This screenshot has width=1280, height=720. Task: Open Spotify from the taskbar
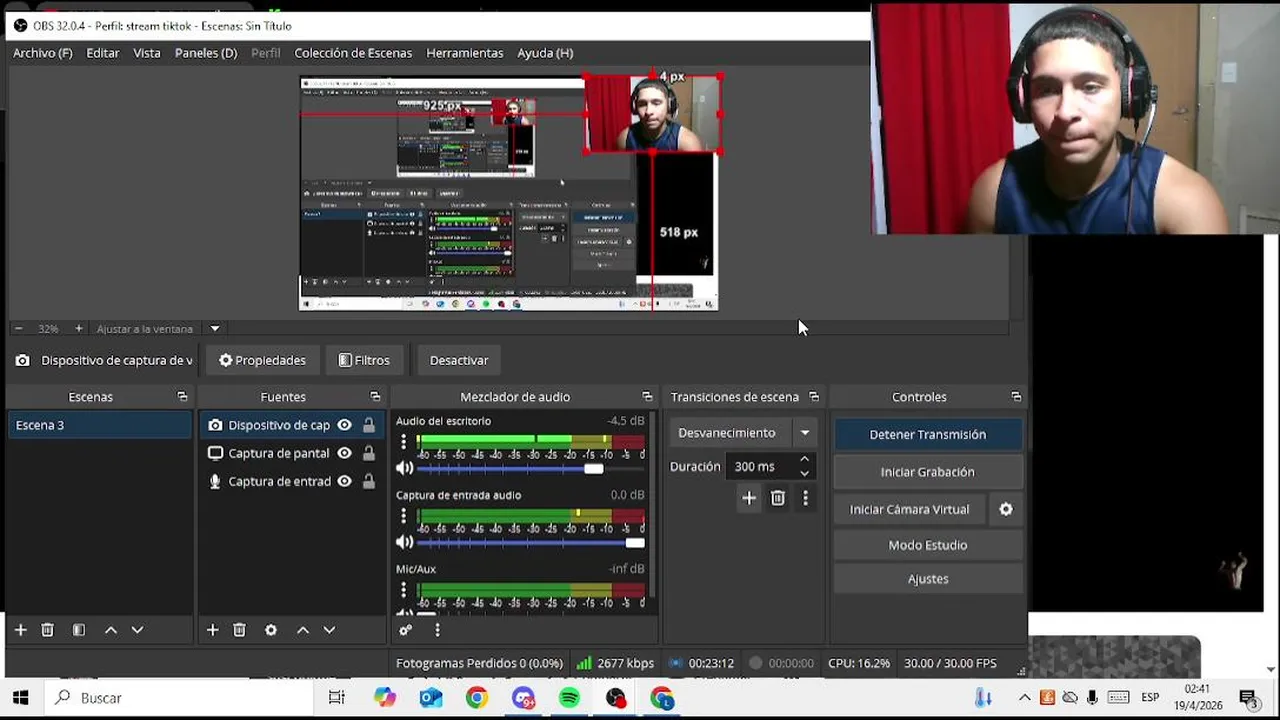point(569,698)
